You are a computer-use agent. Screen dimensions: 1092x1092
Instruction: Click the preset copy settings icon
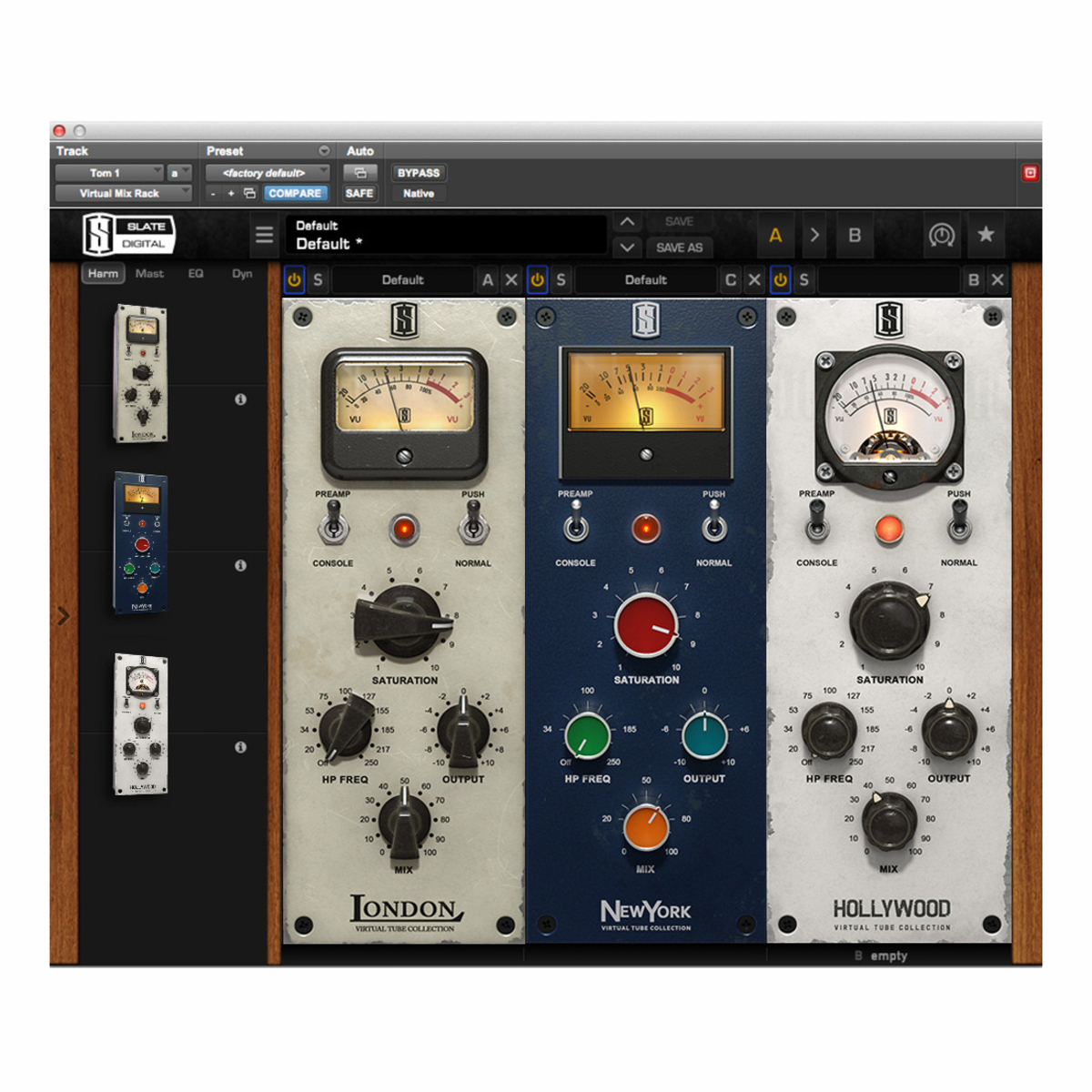click(249, 194)
